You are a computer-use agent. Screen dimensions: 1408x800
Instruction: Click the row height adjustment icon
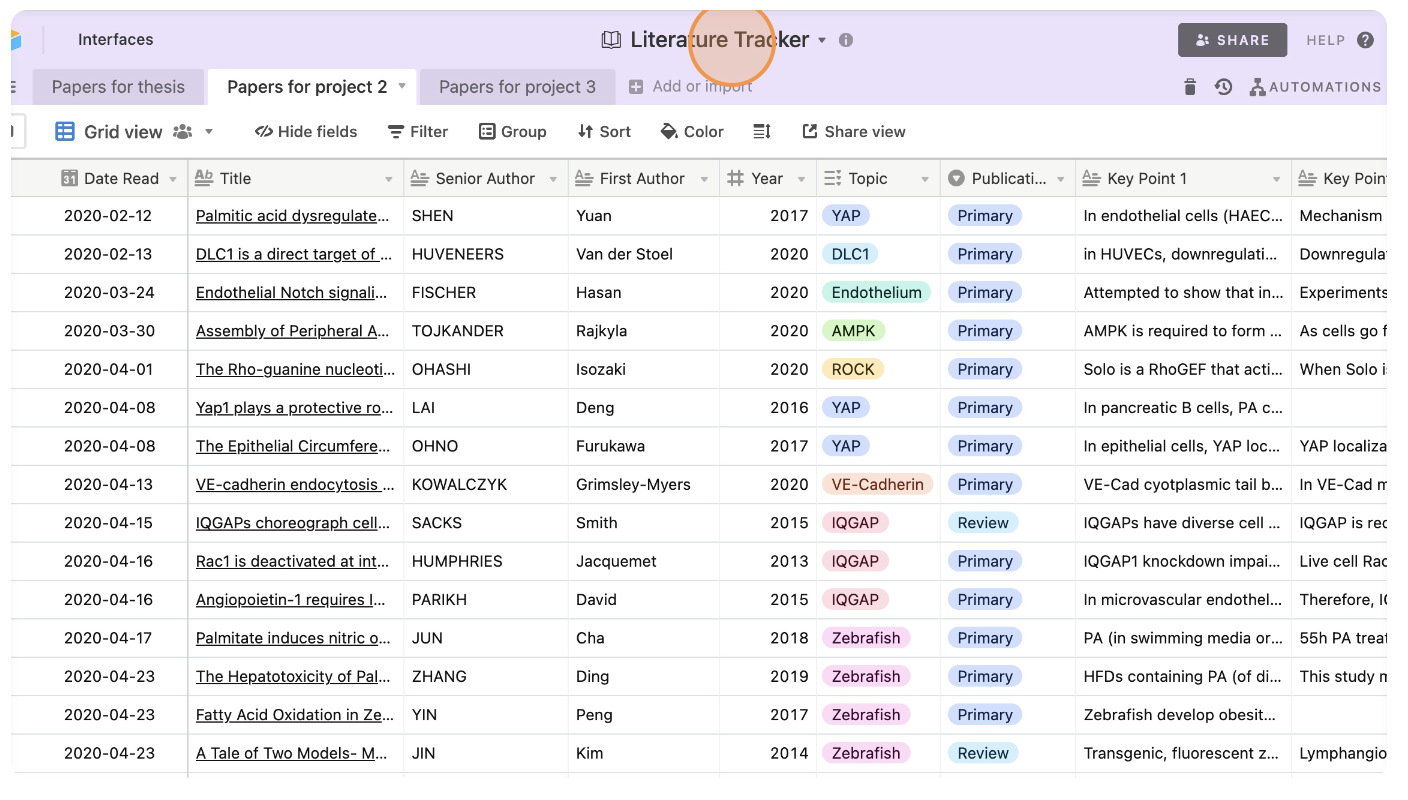tap(760, 131)
